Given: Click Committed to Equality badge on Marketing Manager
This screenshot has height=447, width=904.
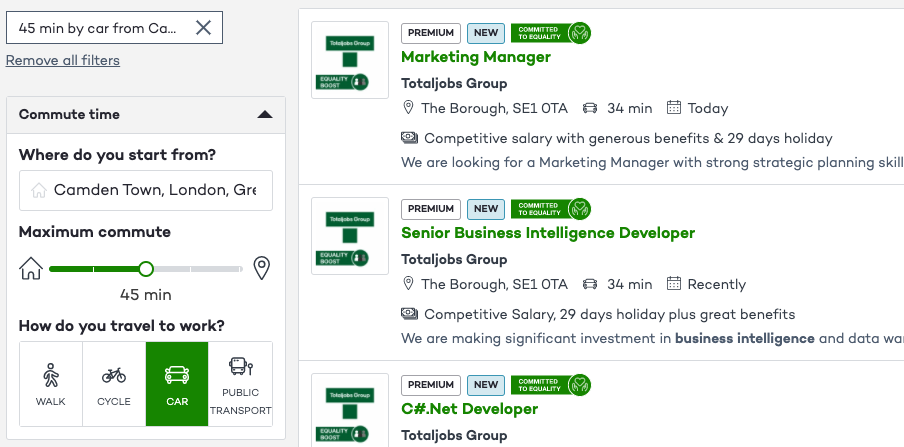Looking at the screenshot, I should point(551,33).
